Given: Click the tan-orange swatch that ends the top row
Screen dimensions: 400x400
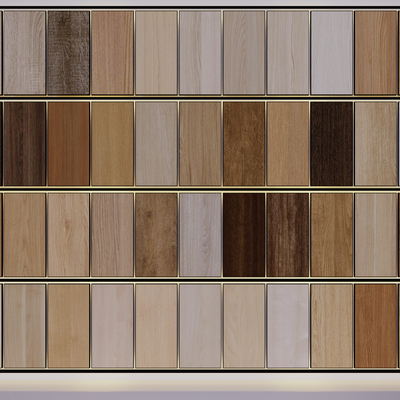Looking at the screenshot, I should point(376,53).
